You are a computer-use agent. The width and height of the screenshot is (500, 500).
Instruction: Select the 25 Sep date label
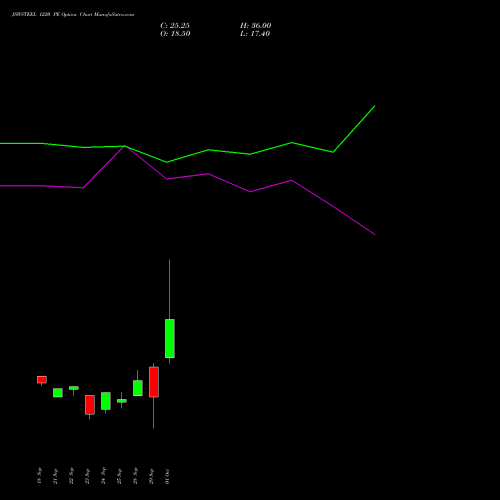(120, 476)
